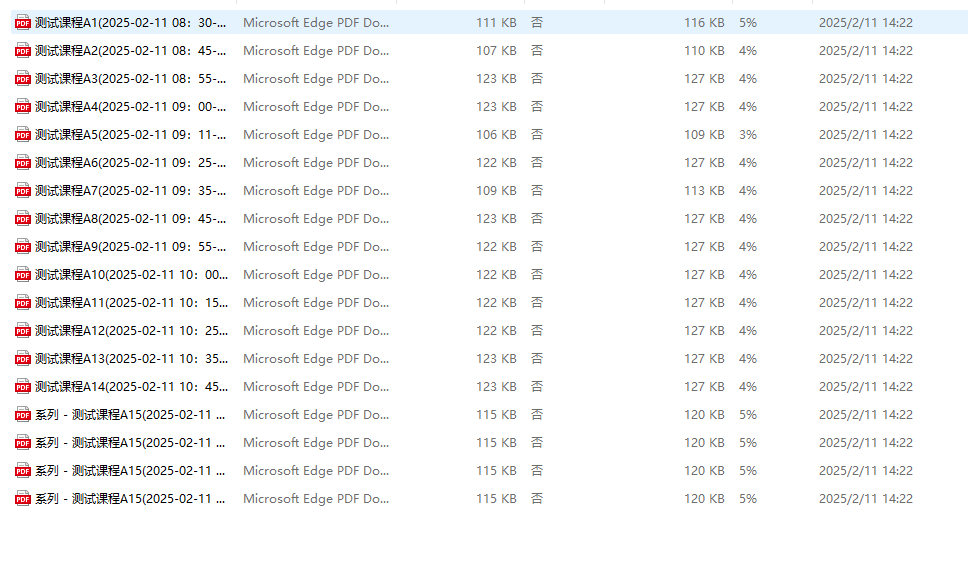Image resolution: width=968 pixels, height=568 pixels.
Task: Click the 109 KB size of 测试课程A7
Action: (496, 191)
